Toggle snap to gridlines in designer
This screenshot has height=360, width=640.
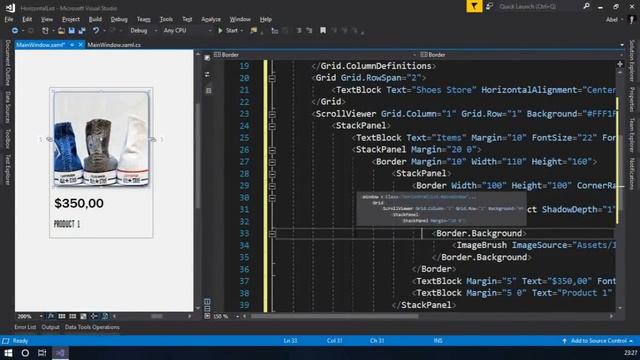pyautogui.click(x=72, y=316)
